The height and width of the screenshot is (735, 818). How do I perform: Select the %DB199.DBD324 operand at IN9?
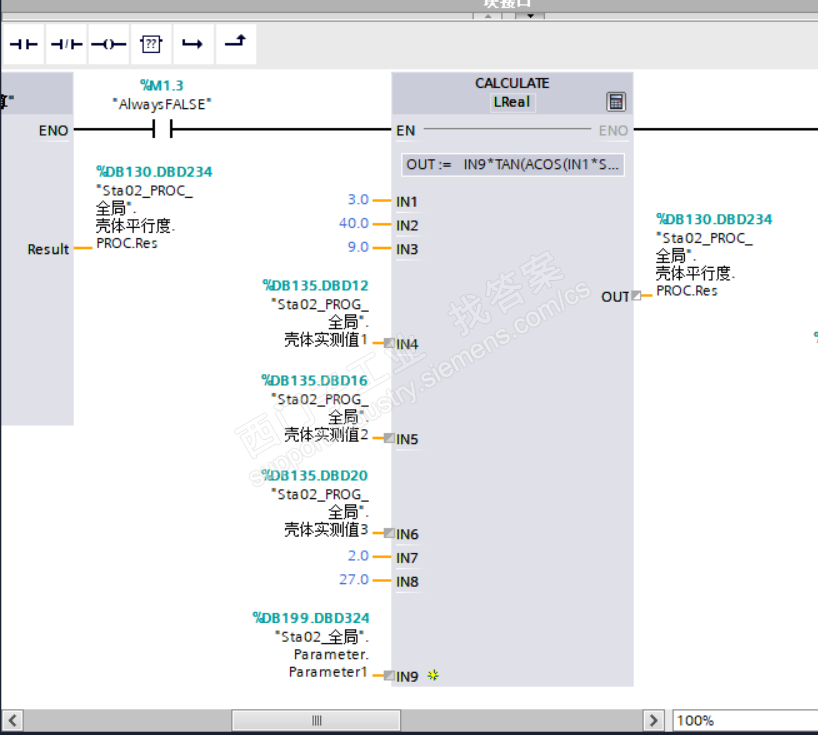[x=311, y=618]
